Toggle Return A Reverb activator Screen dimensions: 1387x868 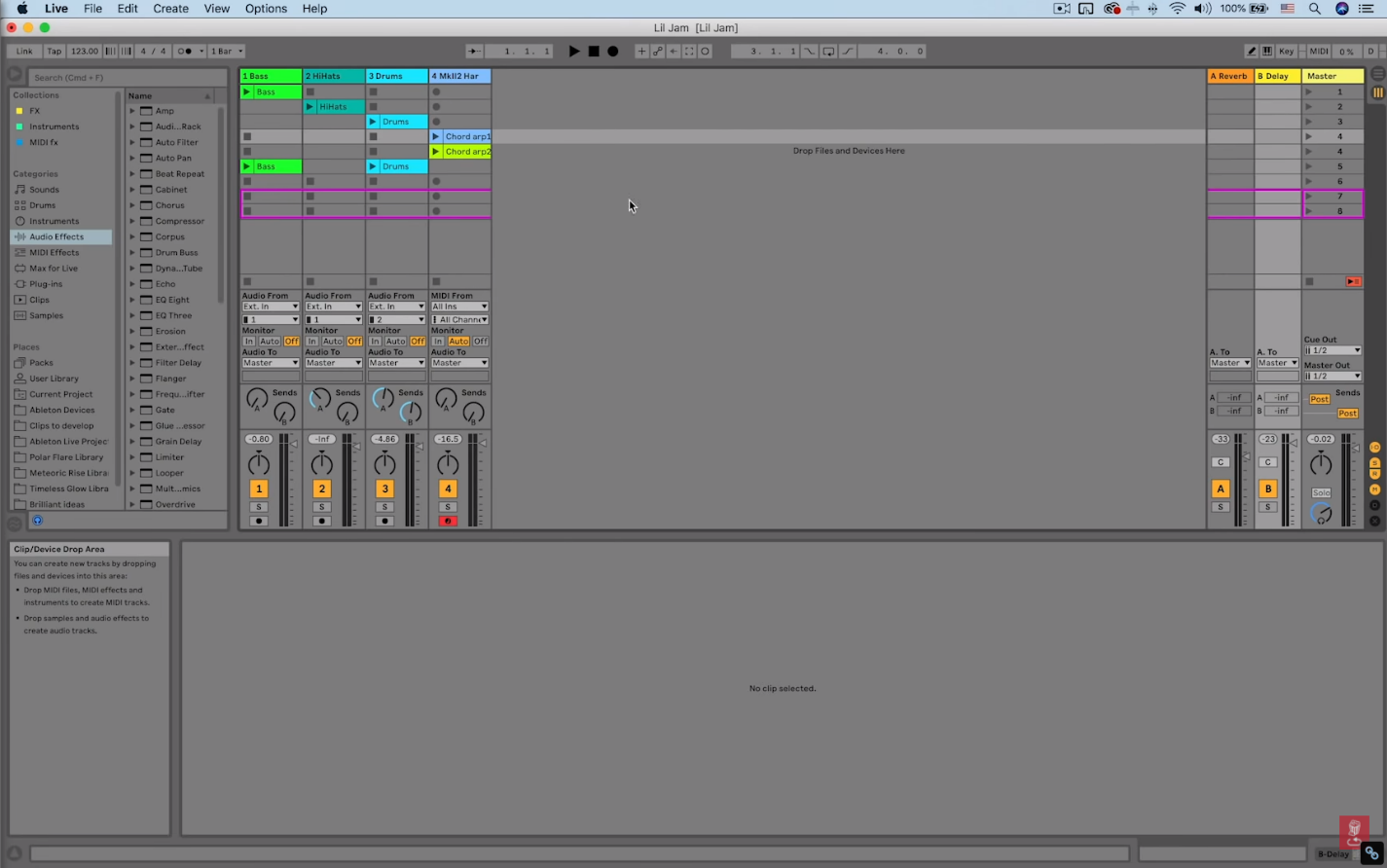point(1221,488)
